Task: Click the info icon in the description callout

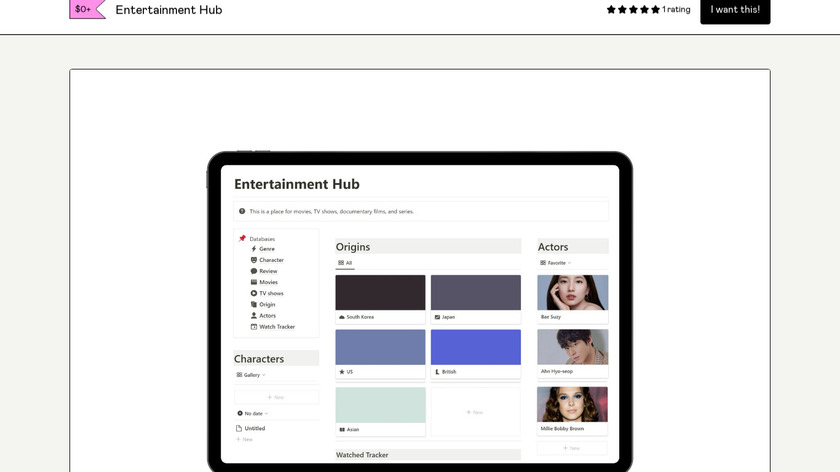Action: point(242,211)
